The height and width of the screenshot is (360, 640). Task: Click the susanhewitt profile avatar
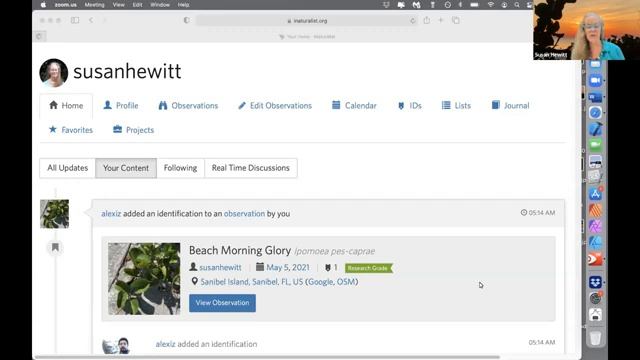[x=53, y=73]
